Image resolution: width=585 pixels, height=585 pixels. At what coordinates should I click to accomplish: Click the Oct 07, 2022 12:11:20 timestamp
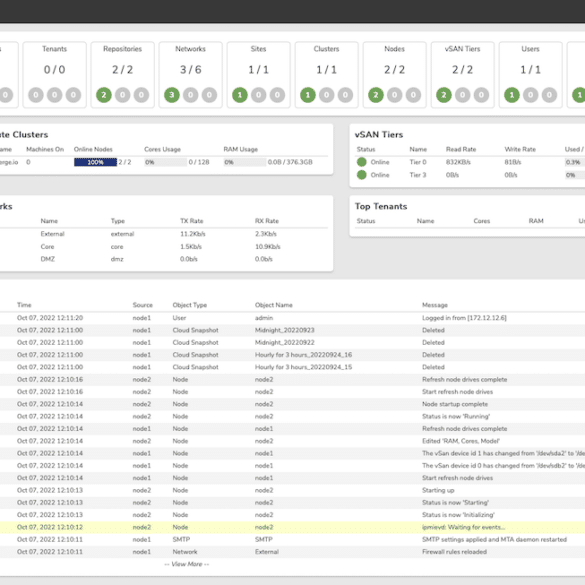50,318
